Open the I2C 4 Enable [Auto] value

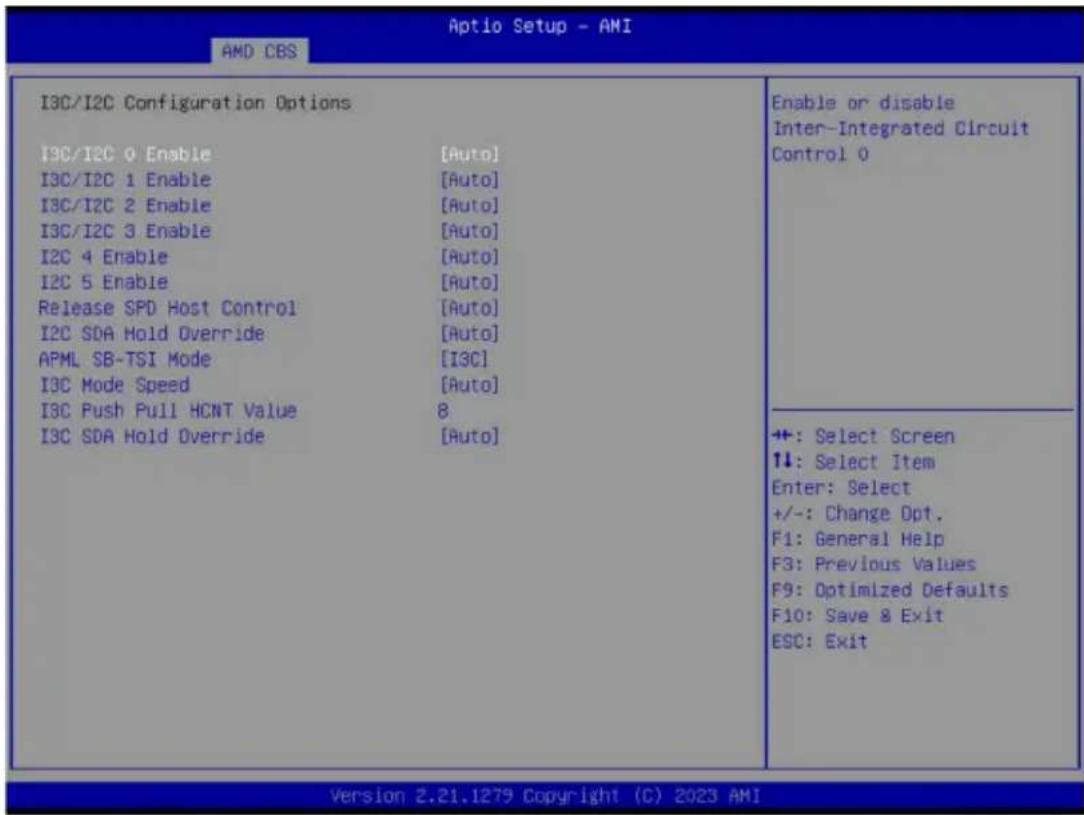point(469,256)
